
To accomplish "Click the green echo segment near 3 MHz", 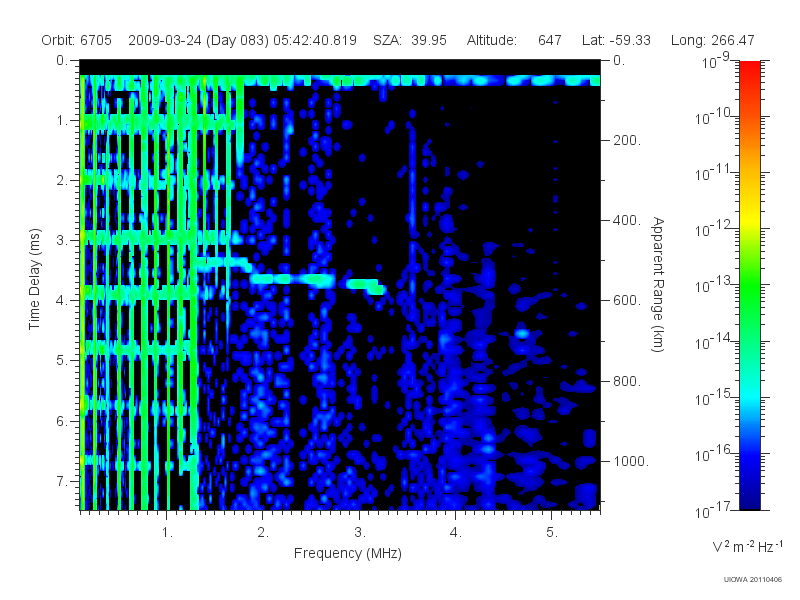I will (x=366, y=286).
